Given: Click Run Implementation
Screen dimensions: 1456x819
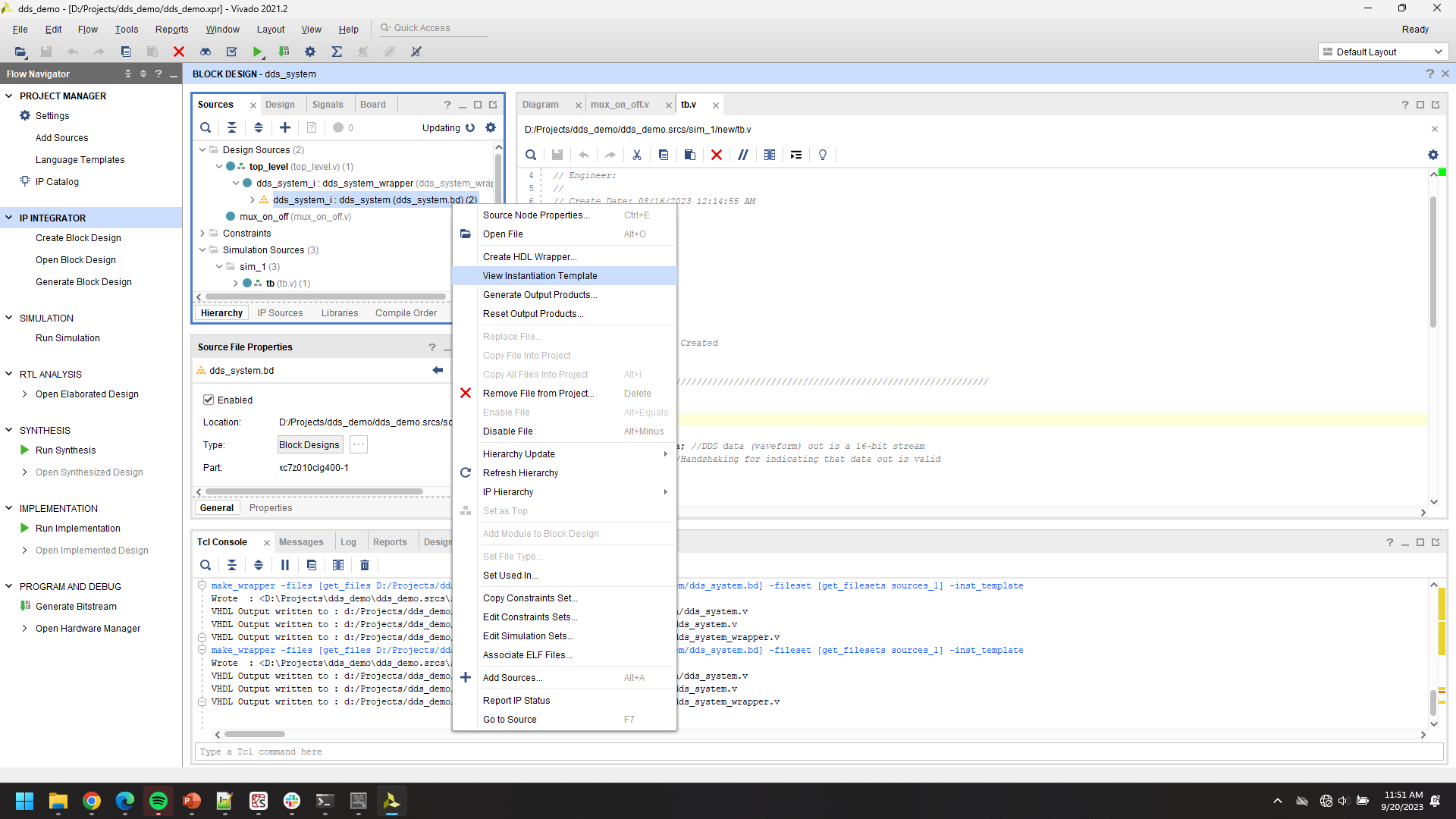Looking at the screenshot, I should pyautogui.click(x=77, y=529).
